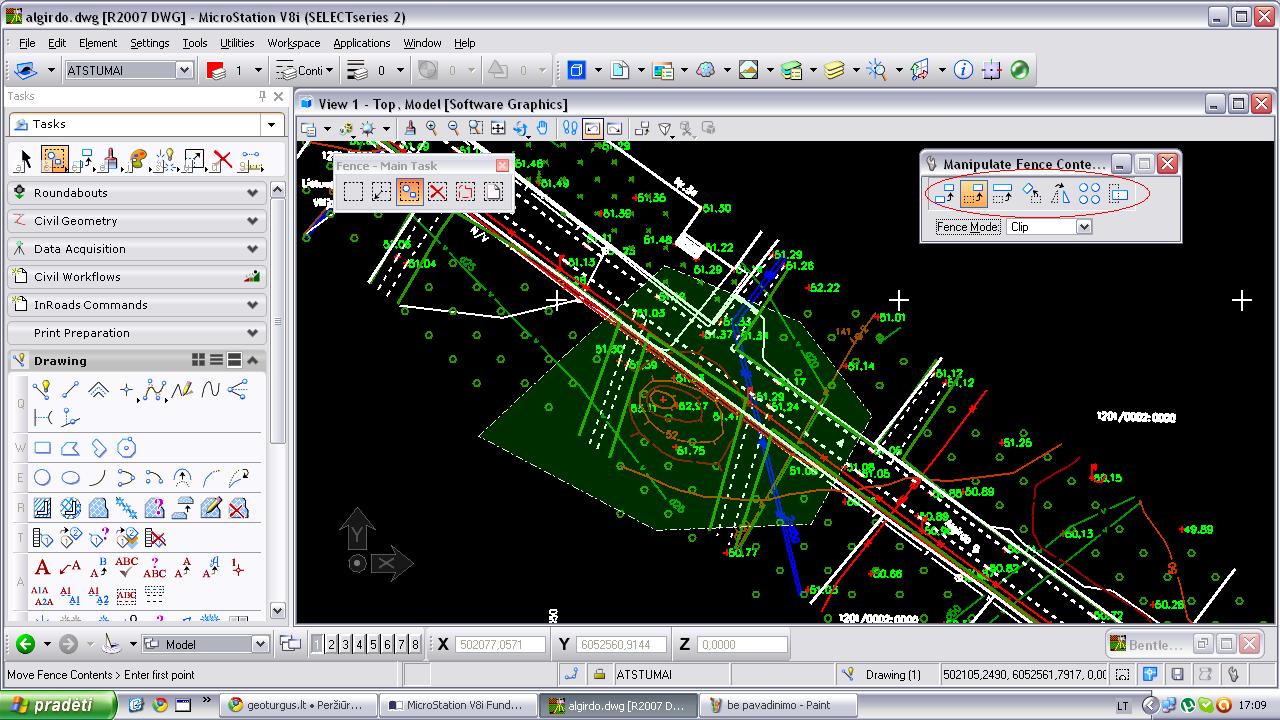The image size is (1280, 720).
Task: Toggle view window 8 button
Action: [415, 645]
